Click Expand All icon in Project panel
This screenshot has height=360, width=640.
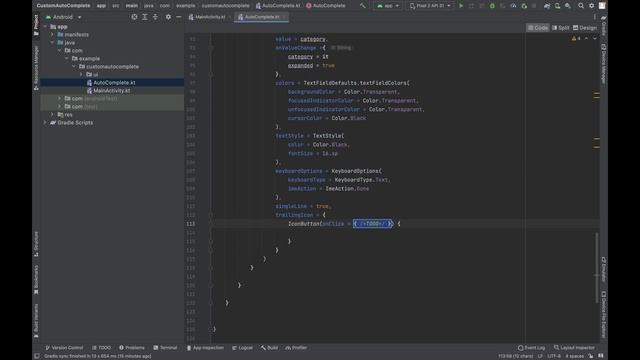145,17
